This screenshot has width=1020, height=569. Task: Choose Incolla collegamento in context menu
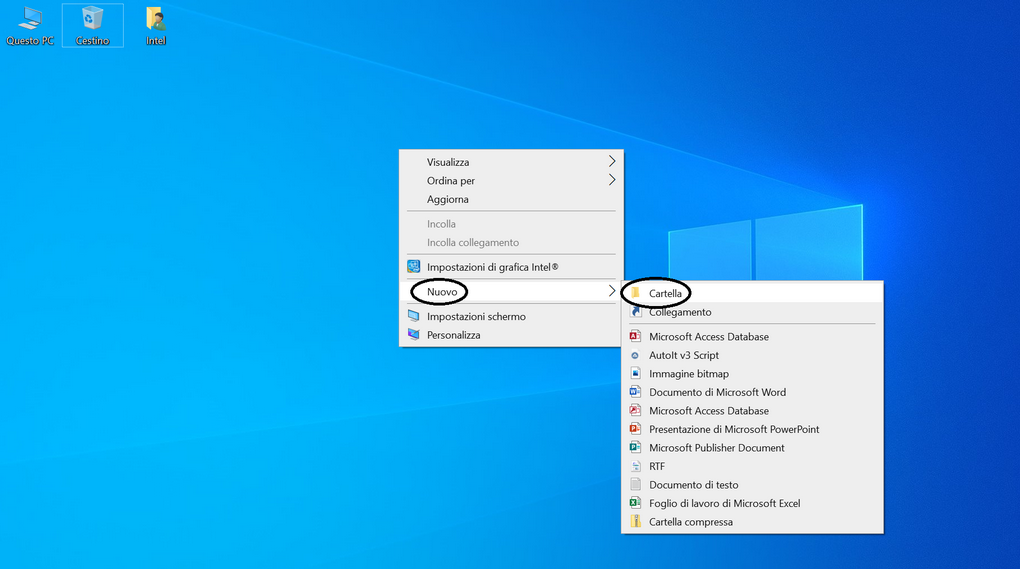pos(511,242)
